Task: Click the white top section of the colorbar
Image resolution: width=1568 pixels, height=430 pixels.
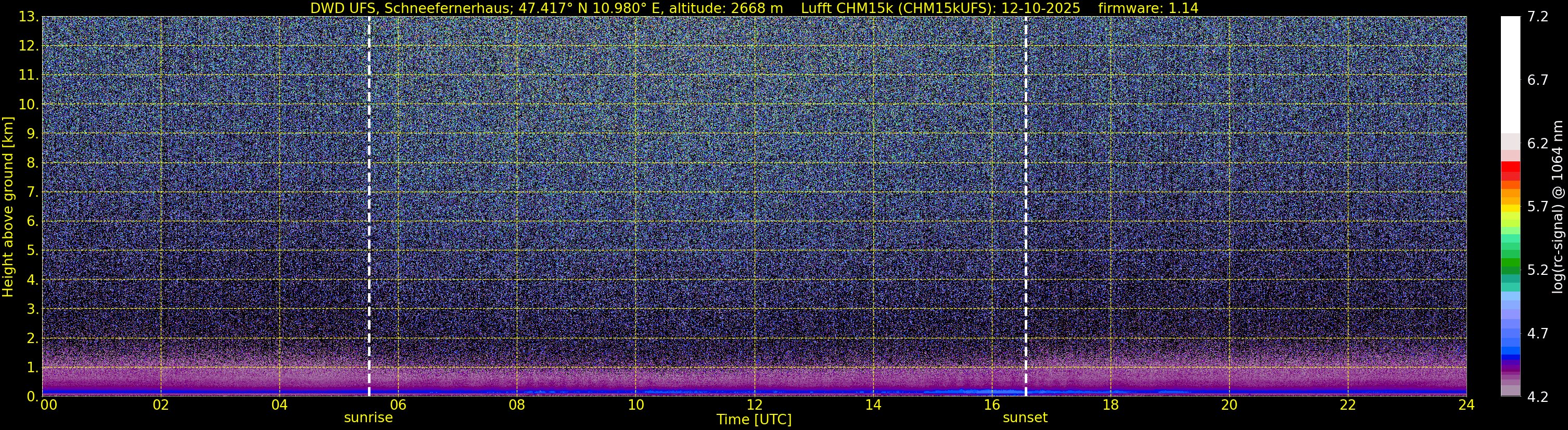Action: click(x=1510, y=74)
